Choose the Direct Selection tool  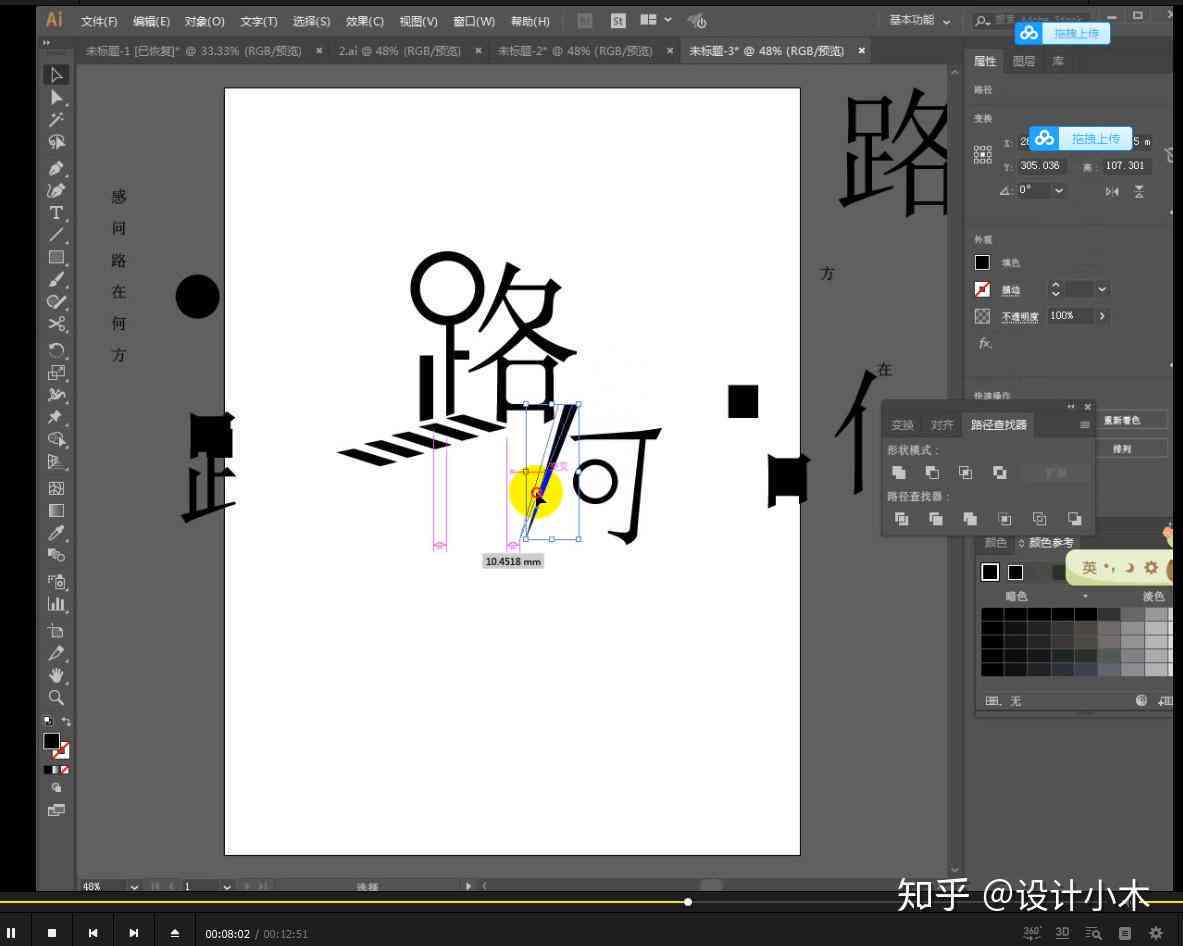tap(56, 97)
